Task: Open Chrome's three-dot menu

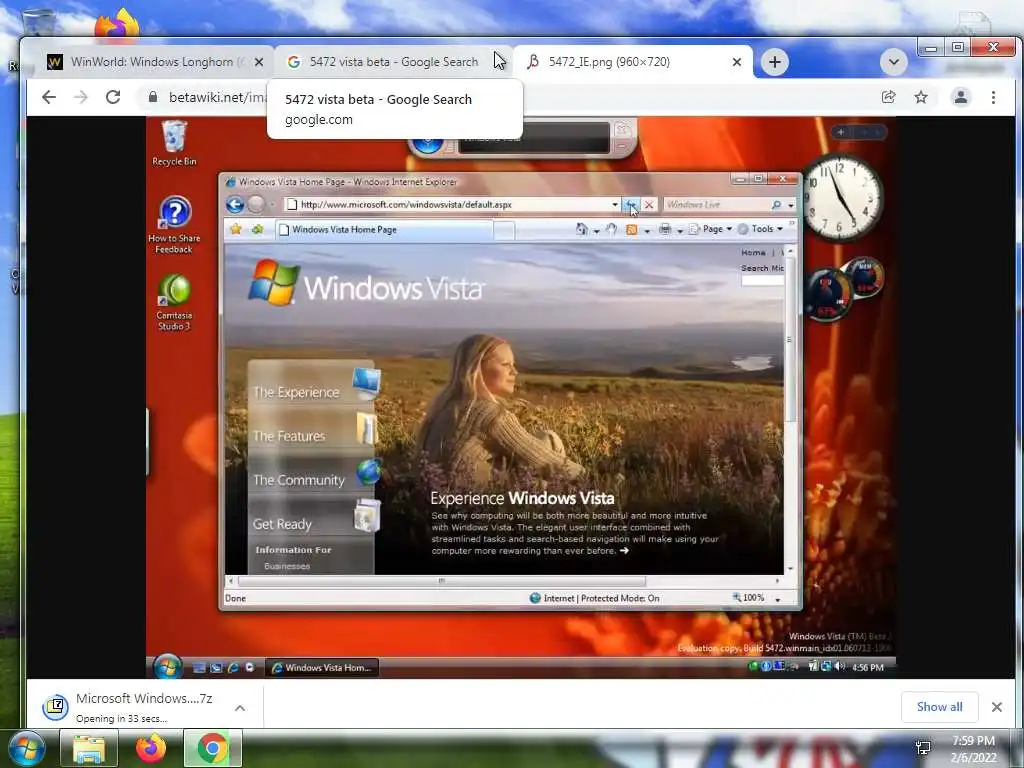Action: tap(993, 97)
